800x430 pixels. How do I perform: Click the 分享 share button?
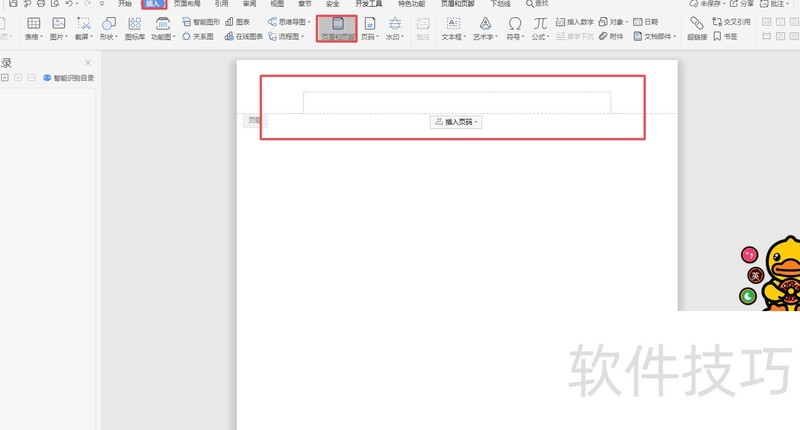point(741,4)
